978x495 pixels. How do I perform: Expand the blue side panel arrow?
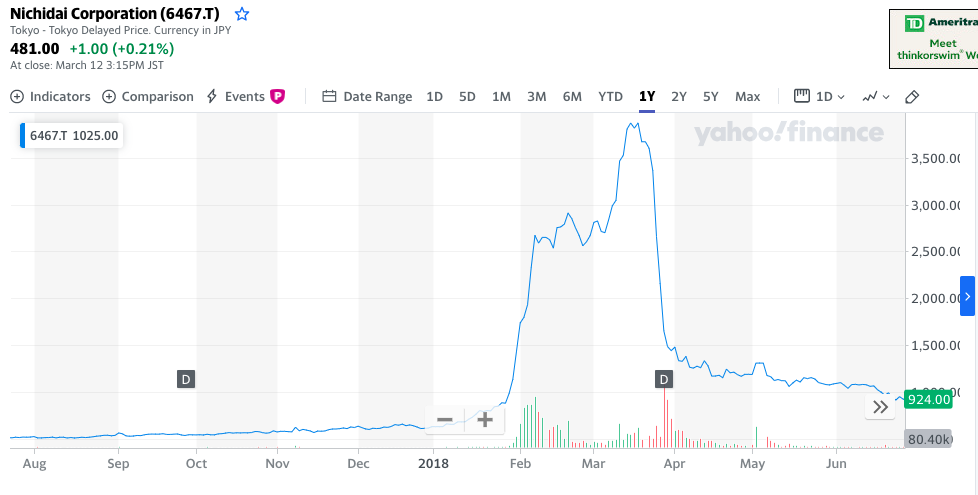tap(967, 297)
